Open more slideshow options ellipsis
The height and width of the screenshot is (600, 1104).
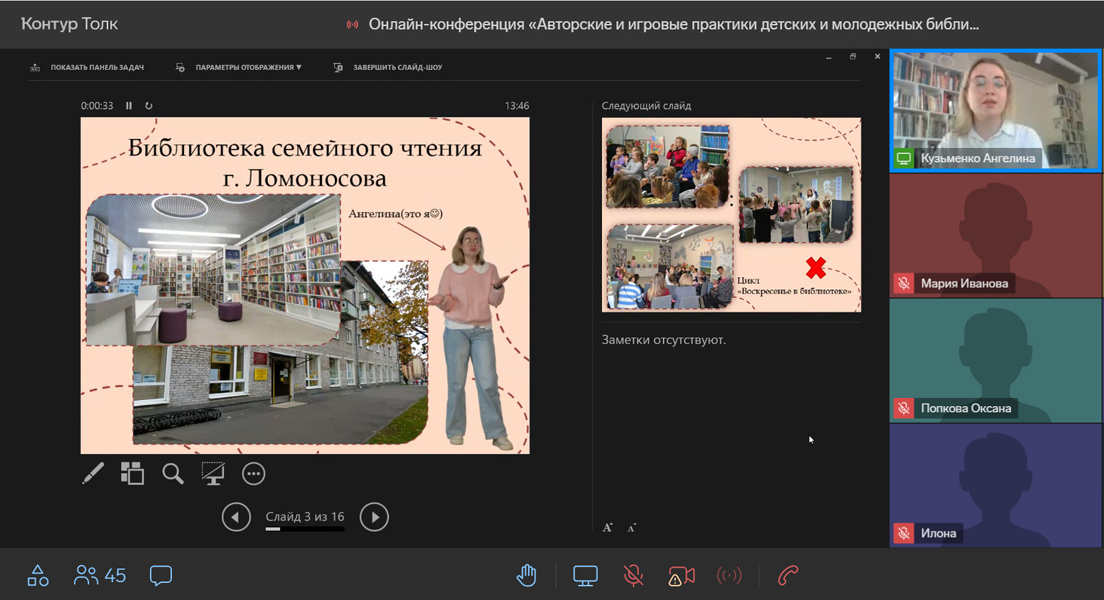pyautogui.click(x=254, y=474)
